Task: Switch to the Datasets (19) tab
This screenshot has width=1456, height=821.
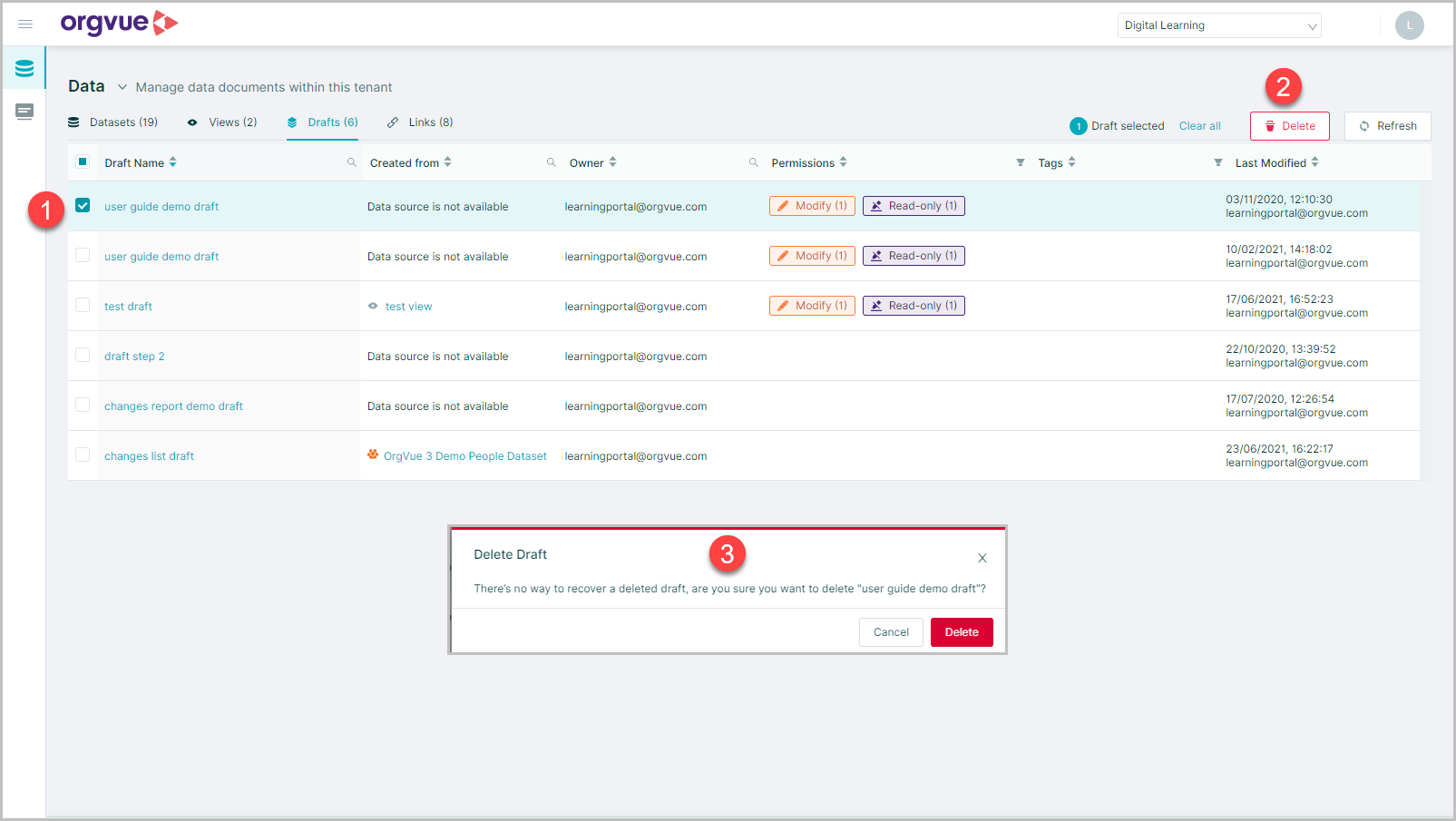Action: [x=113, y=122]
